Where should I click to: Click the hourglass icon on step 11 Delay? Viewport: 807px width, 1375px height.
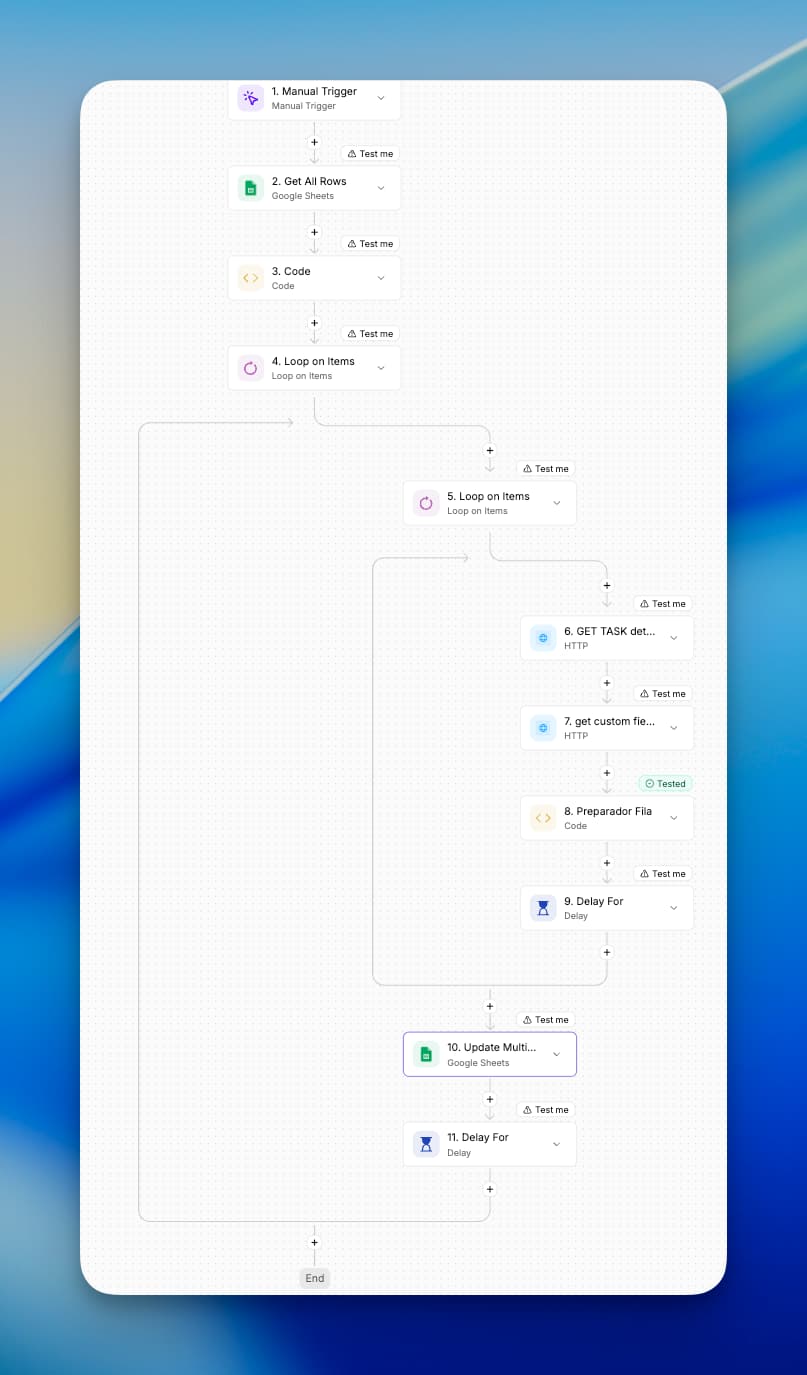[x=426, y=1144]
